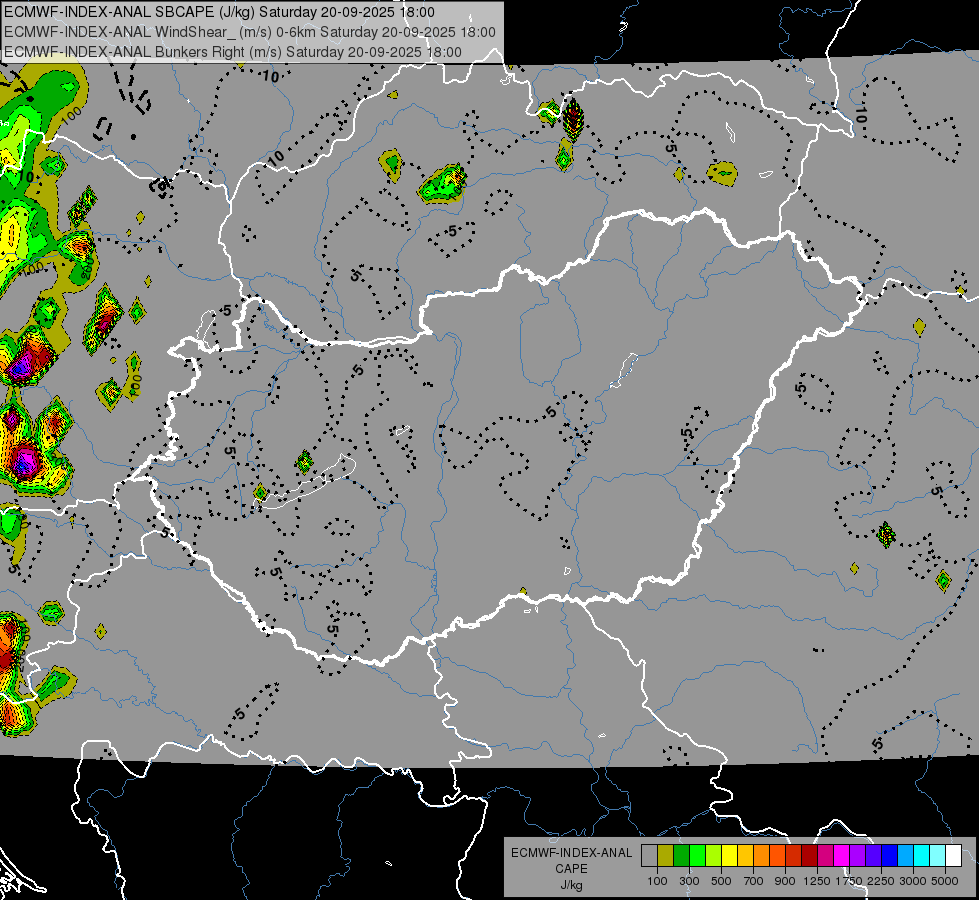
Task: Select the white swatch at the end of the legend
Action: (953, 856)
